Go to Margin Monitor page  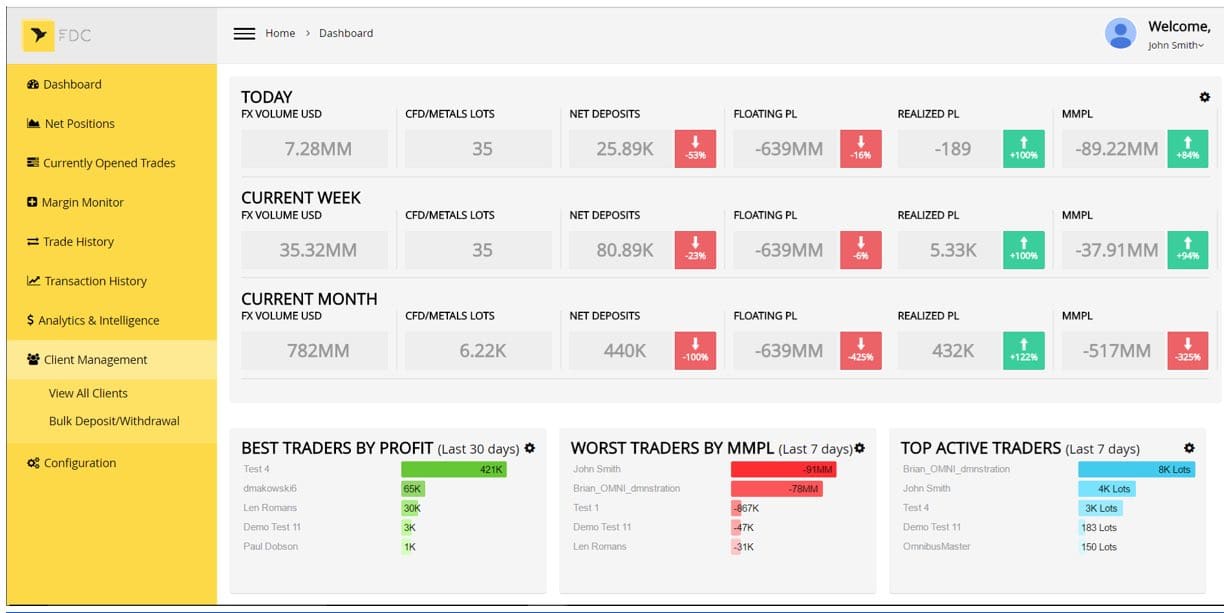82,203
